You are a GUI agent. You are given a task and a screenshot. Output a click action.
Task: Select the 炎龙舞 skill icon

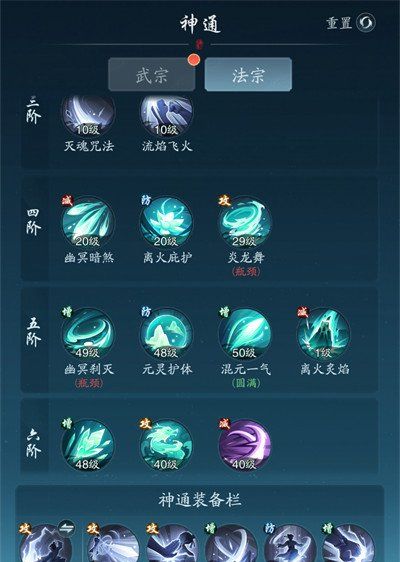245,223
